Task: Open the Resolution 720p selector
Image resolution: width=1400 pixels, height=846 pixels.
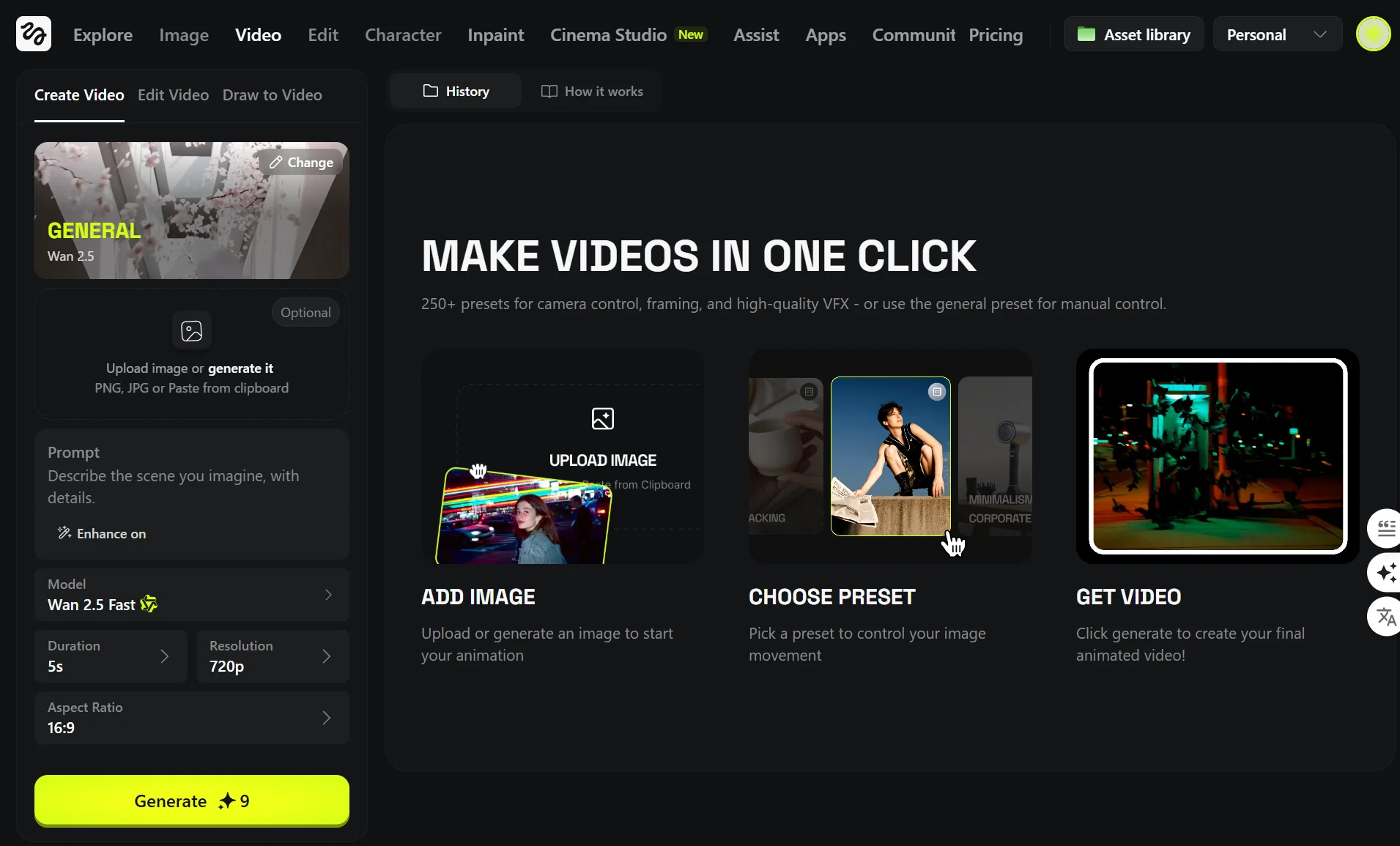Action: pos(273,656)
